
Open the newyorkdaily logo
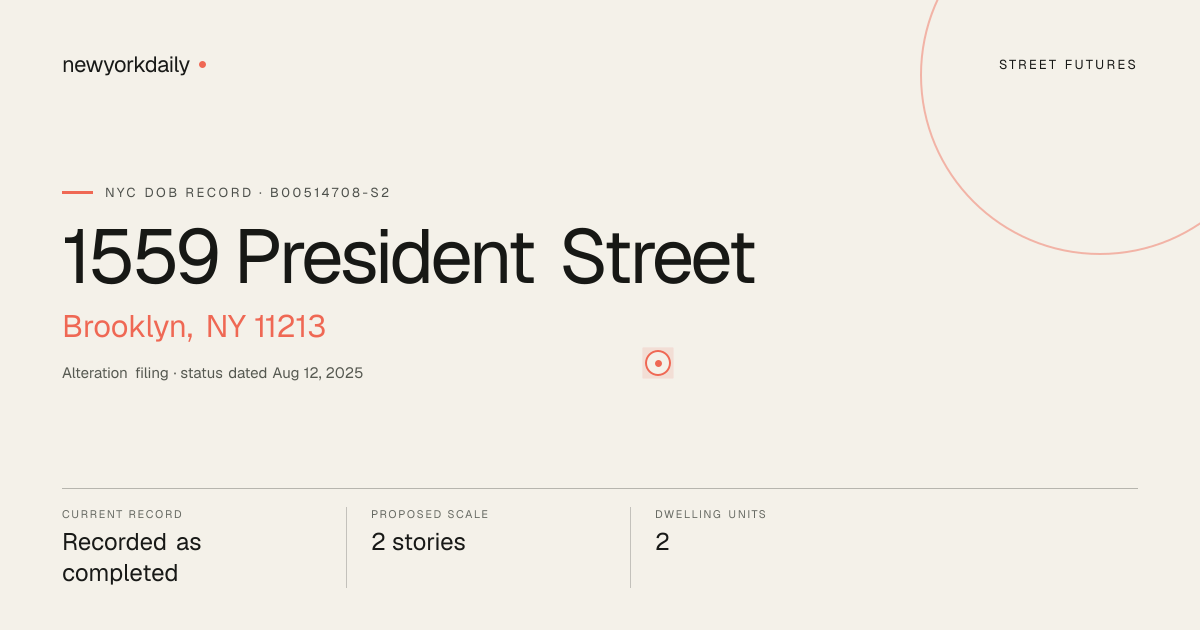coord(126,65)
